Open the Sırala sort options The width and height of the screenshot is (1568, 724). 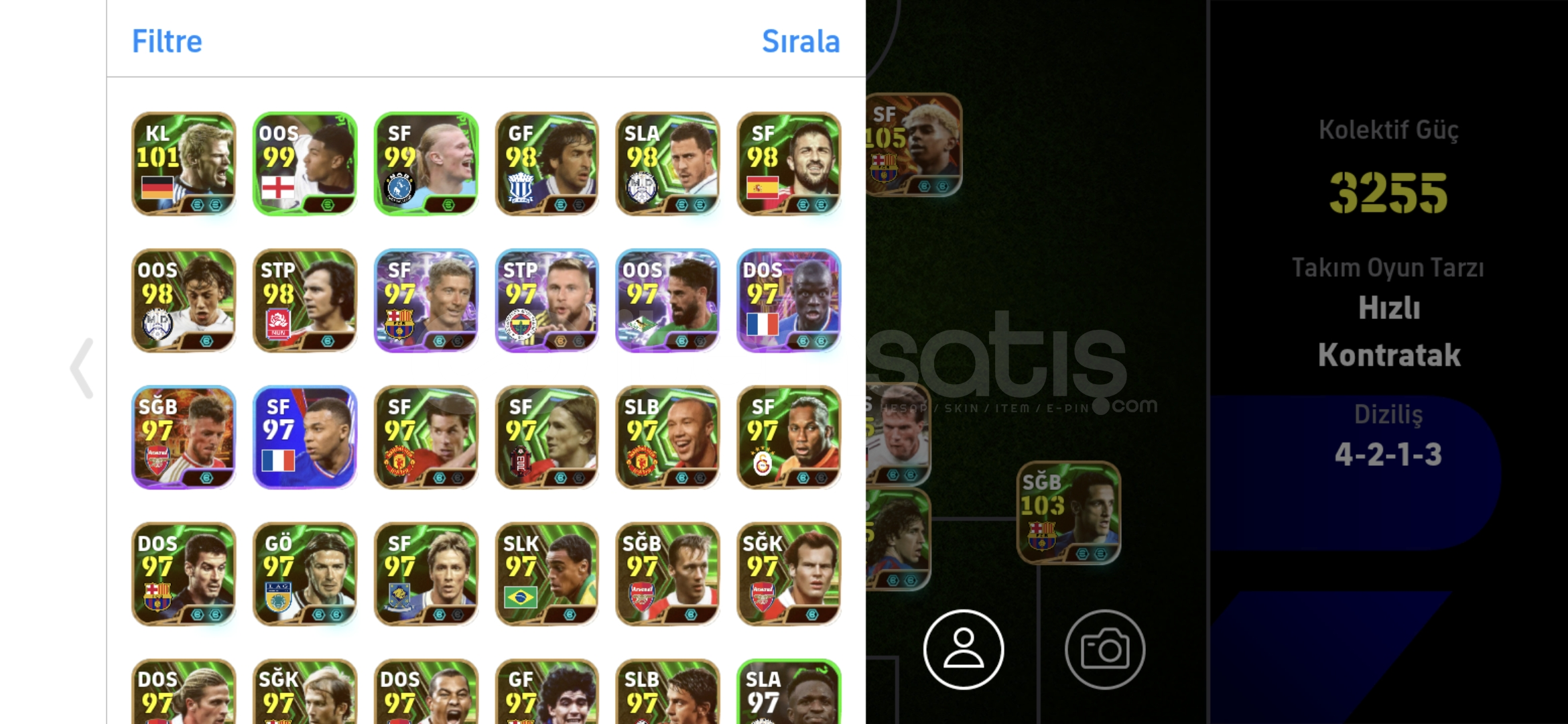click(801, 41)
